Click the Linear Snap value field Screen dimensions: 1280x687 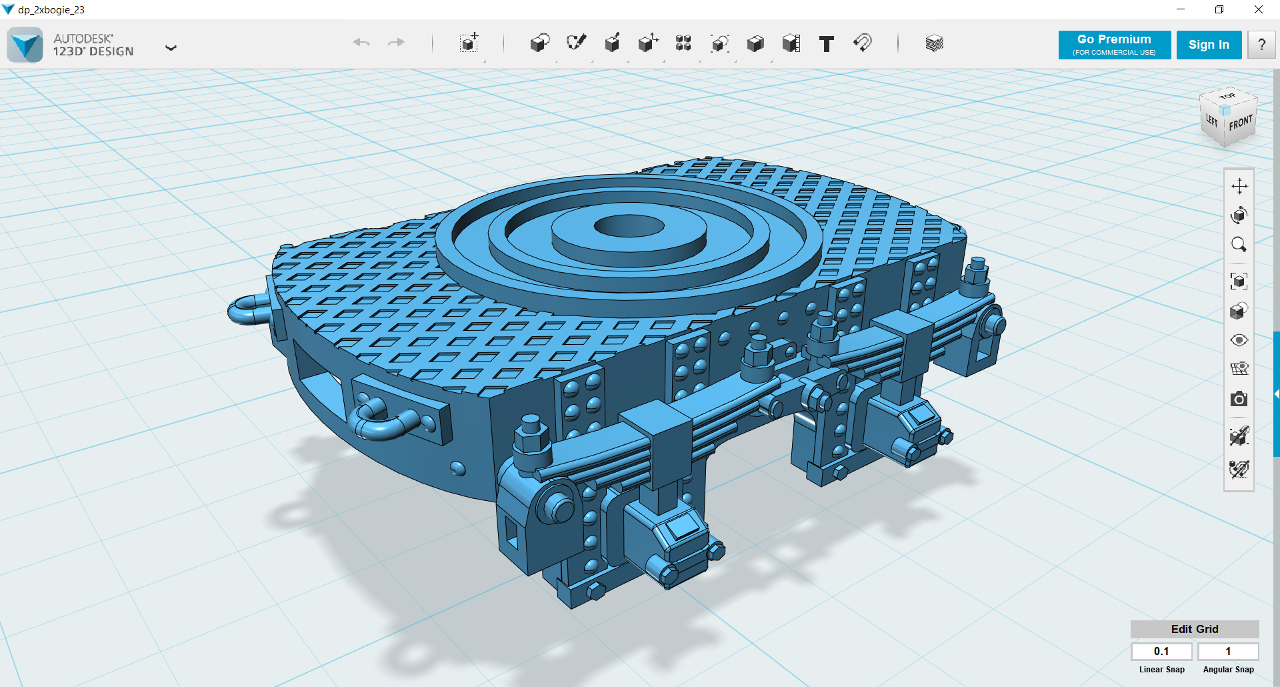coord(1161,652)
